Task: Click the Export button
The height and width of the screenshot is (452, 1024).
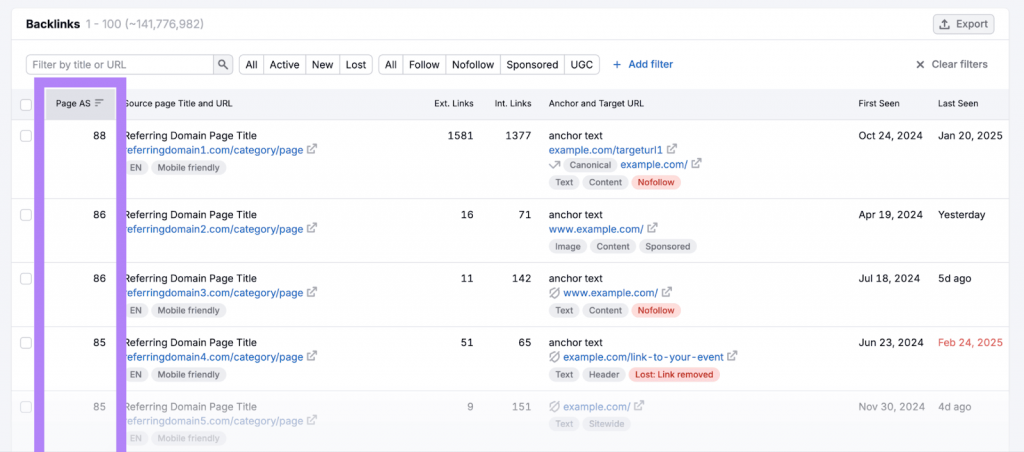Action: pos(963,24)
